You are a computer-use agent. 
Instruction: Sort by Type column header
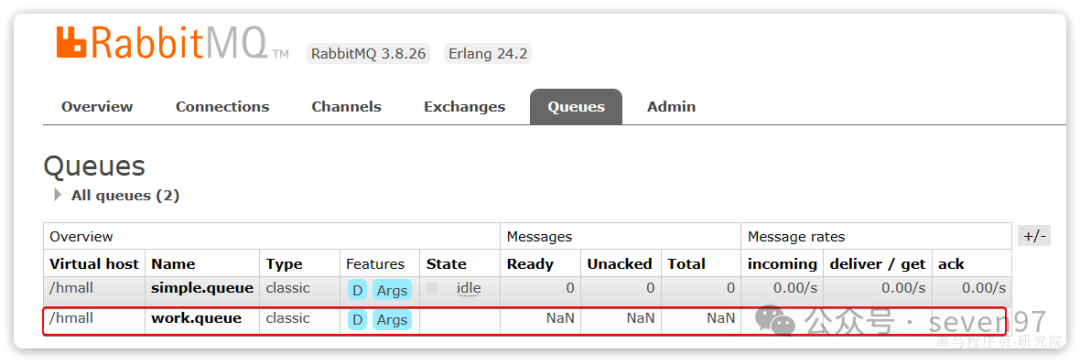[x=284, y=264]
